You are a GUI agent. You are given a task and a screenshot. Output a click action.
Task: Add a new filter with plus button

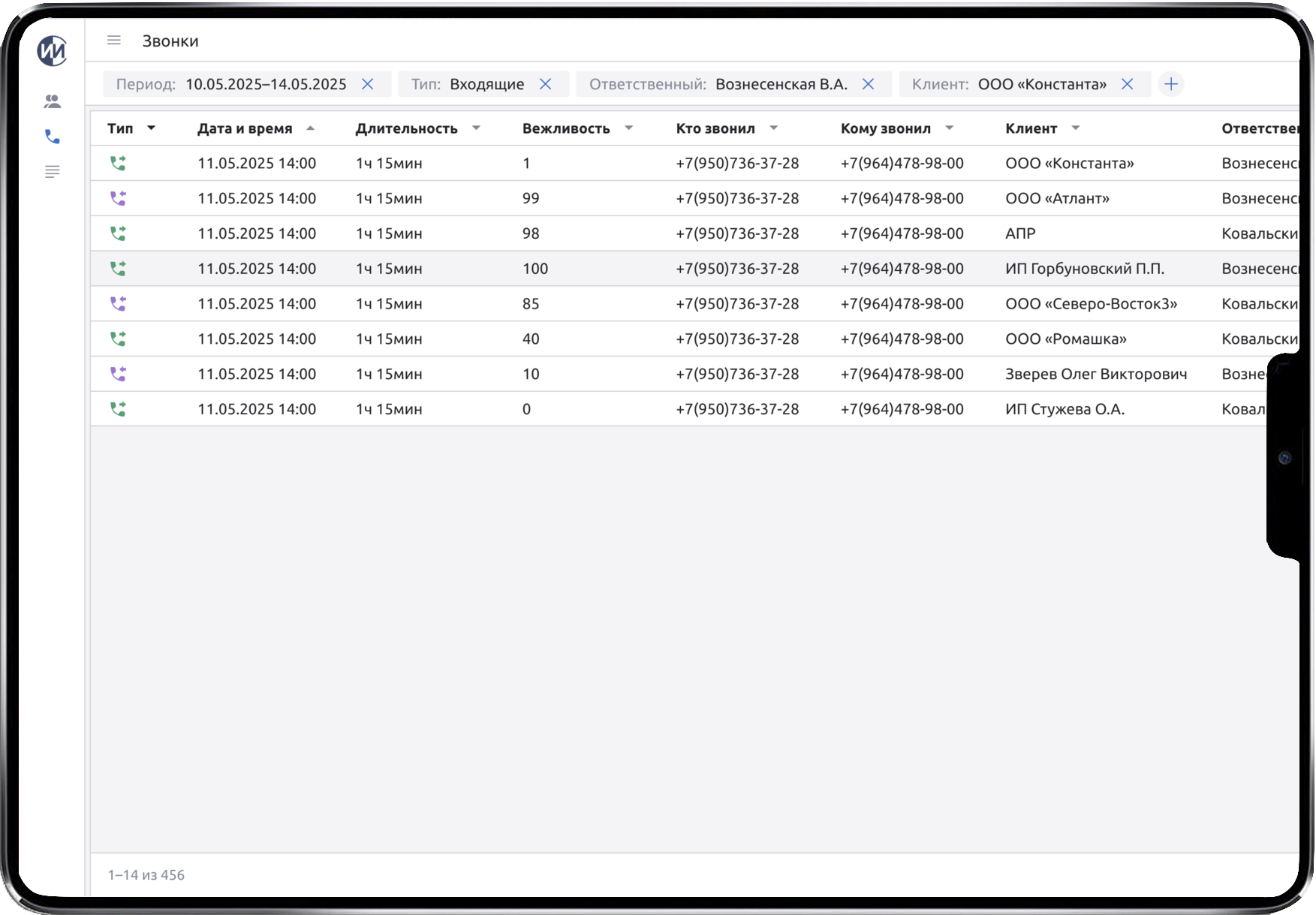coord(1170,84)
